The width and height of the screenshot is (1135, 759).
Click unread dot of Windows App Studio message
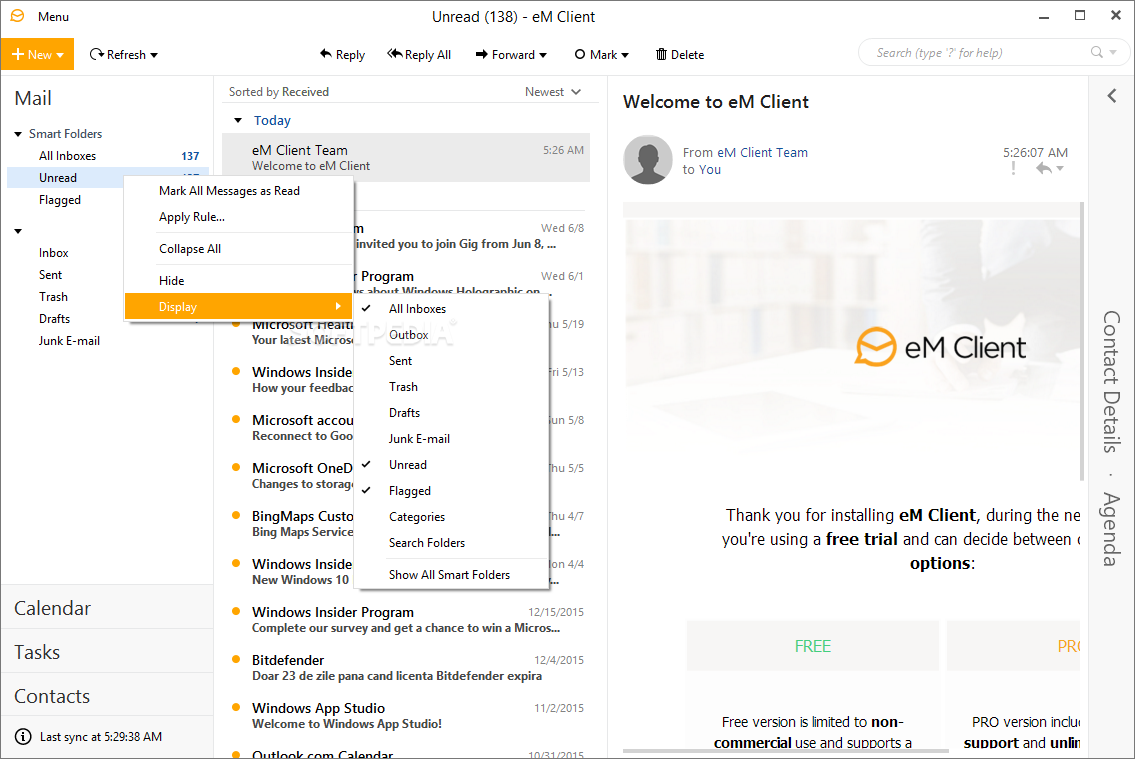236,707
